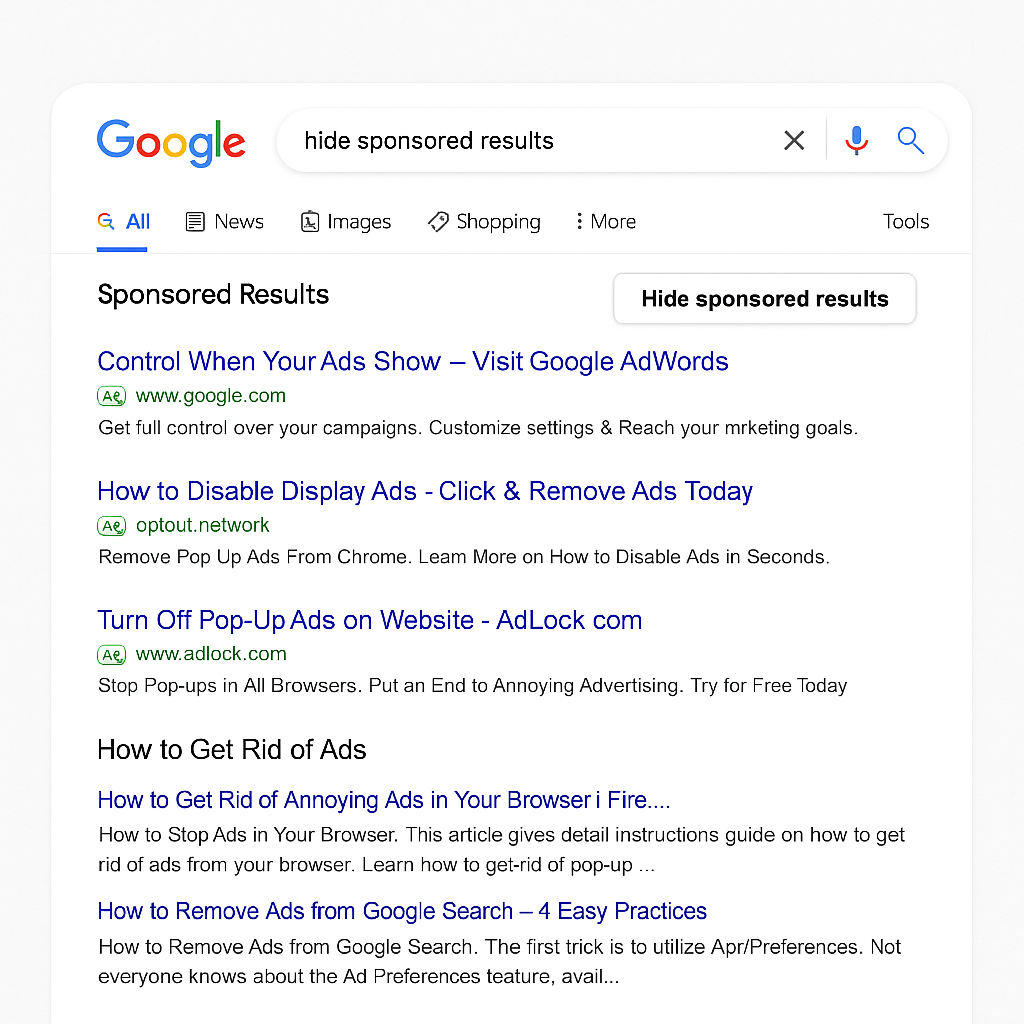Screen dimensions: 1024x1024
Task: Open the Google AdWords sponsored link
Action: (x=412, y=362)
